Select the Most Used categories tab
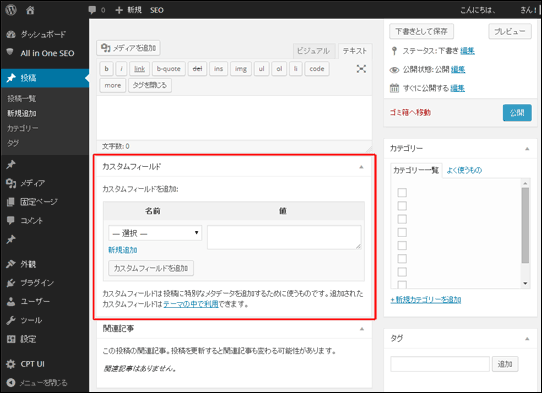Image resolution: width=542 pixels, height=393 pixels. (464, 170)
